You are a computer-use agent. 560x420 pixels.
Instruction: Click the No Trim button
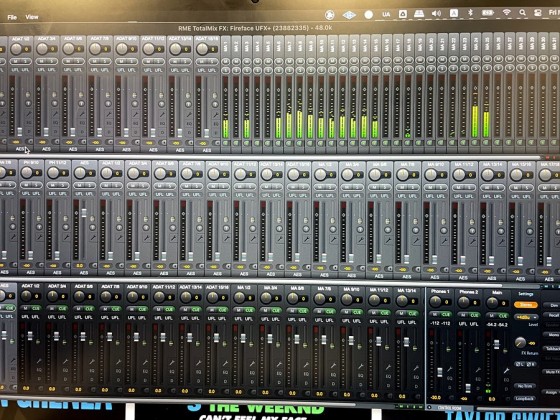click(x=525, y=386)
